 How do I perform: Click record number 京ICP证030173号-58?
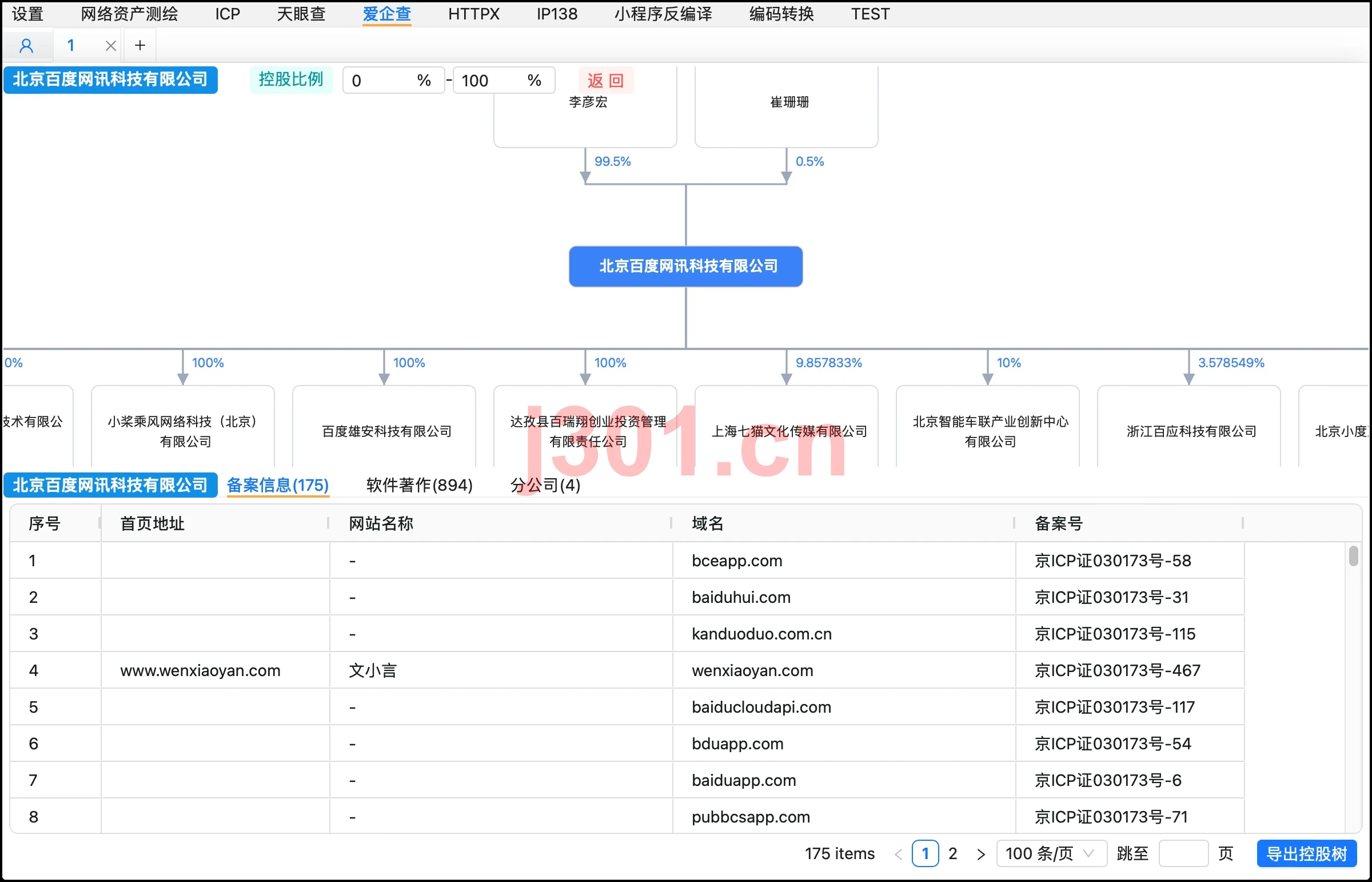[x=1112, y=561]
